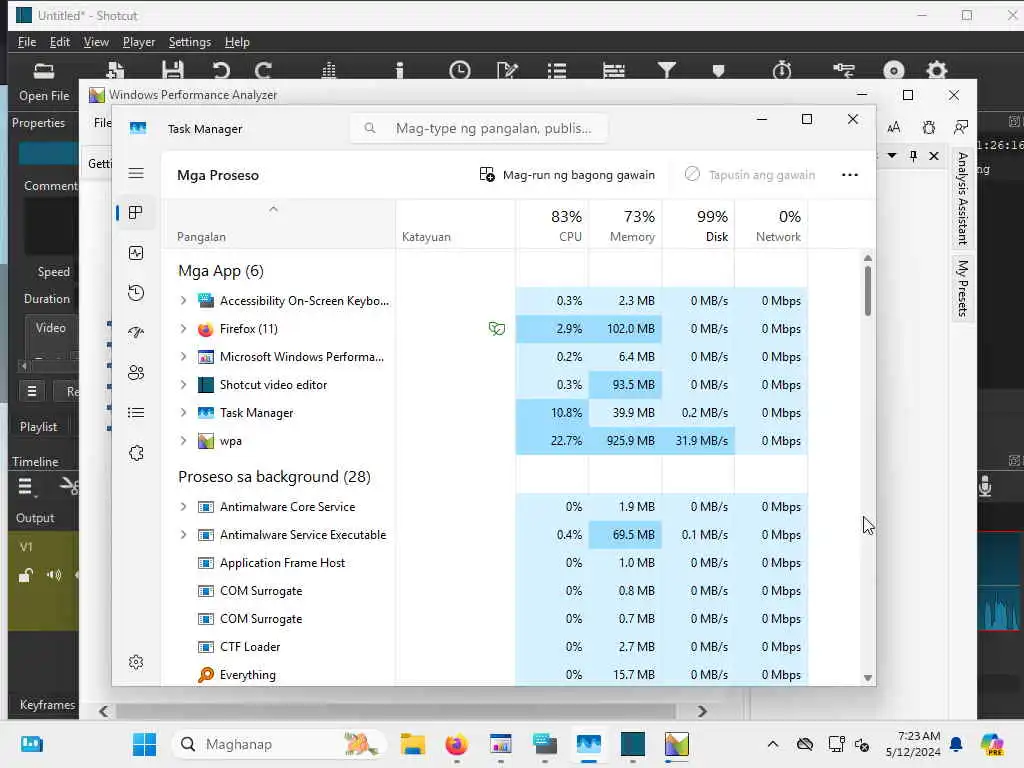
Task: Click font size icon in Windows Performance Analyzer
Action: (893, 127)
